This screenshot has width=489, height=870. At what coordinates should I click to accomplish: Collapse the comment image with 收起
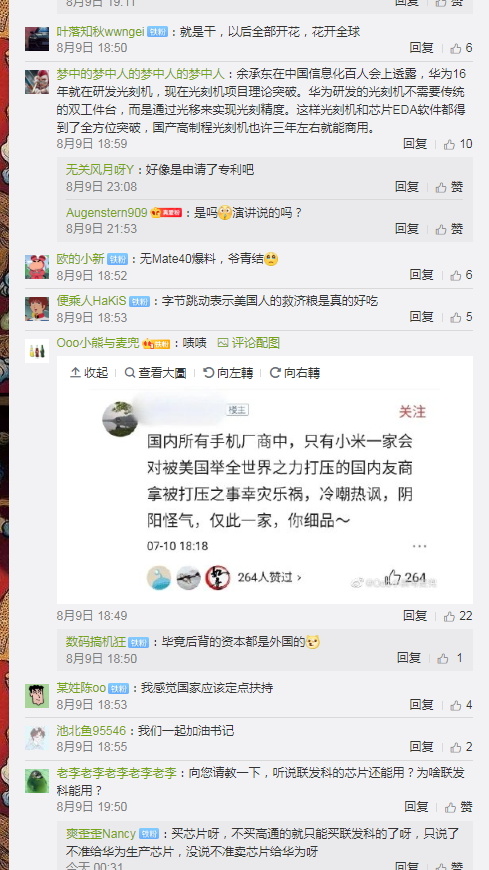tap(89, 373)
